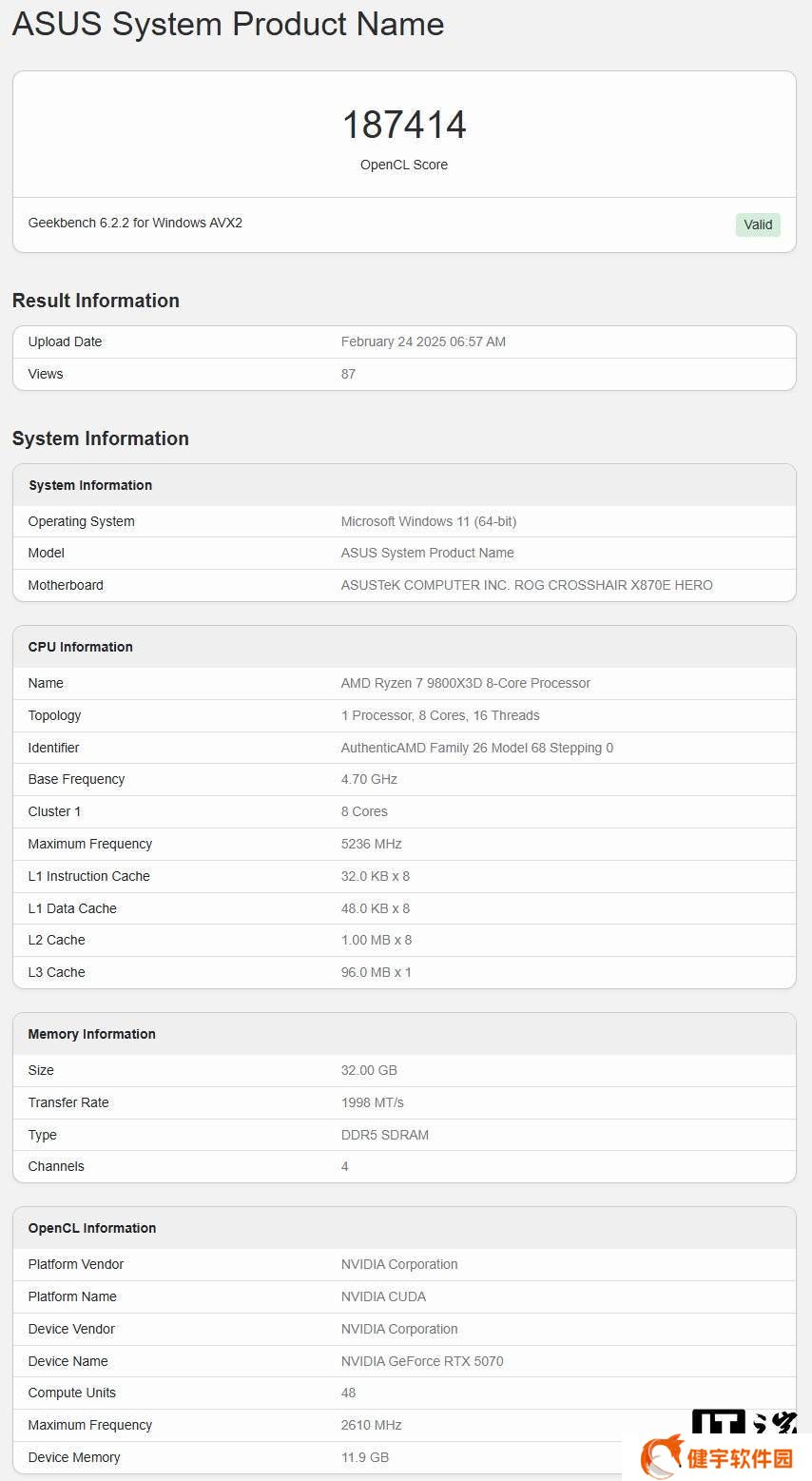Click the System Information section heading above the tables

point(101,438)
